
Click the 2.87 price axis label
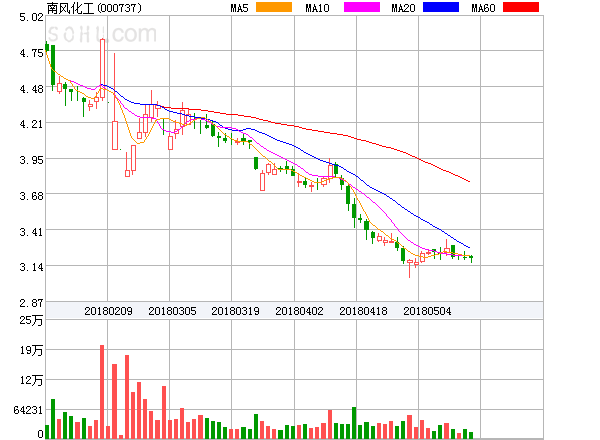31,303
